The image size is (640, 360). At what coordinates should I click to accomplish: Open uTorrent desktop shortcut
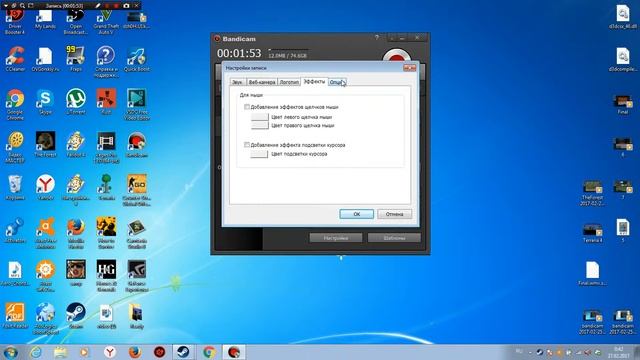(76, 102)
